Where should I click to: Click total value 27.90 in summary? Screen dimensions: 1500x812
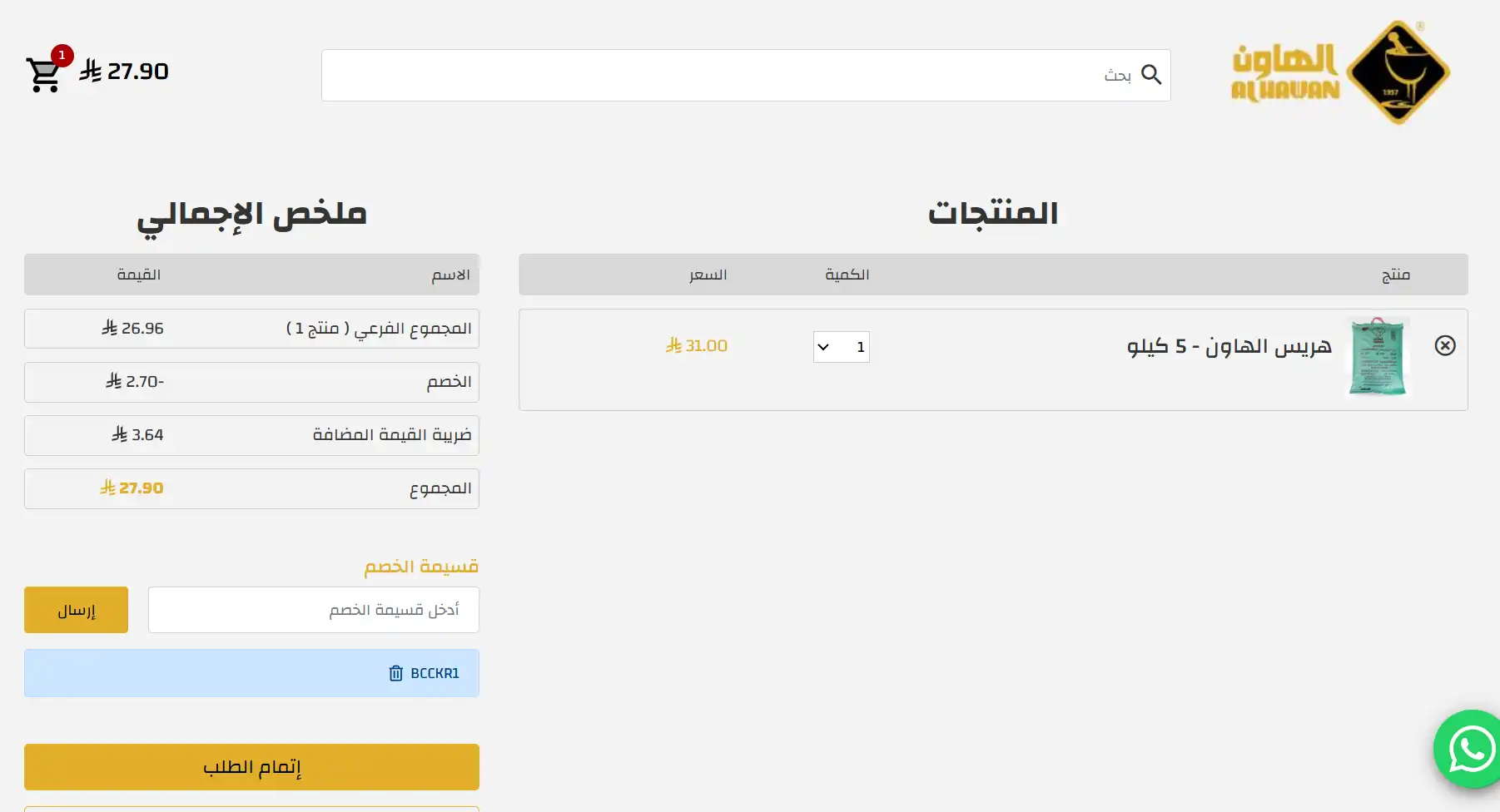coord(132,488)
